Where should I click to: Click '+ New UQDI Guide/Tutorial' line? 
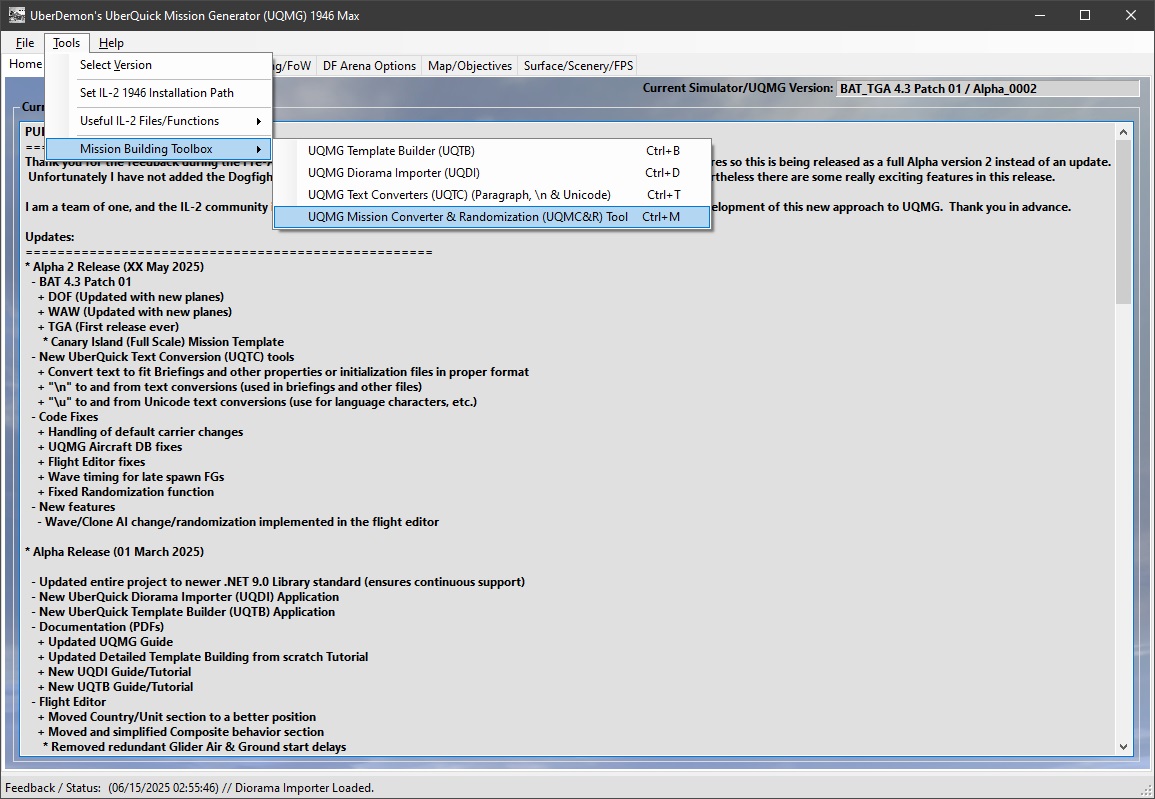click(115, 672)
